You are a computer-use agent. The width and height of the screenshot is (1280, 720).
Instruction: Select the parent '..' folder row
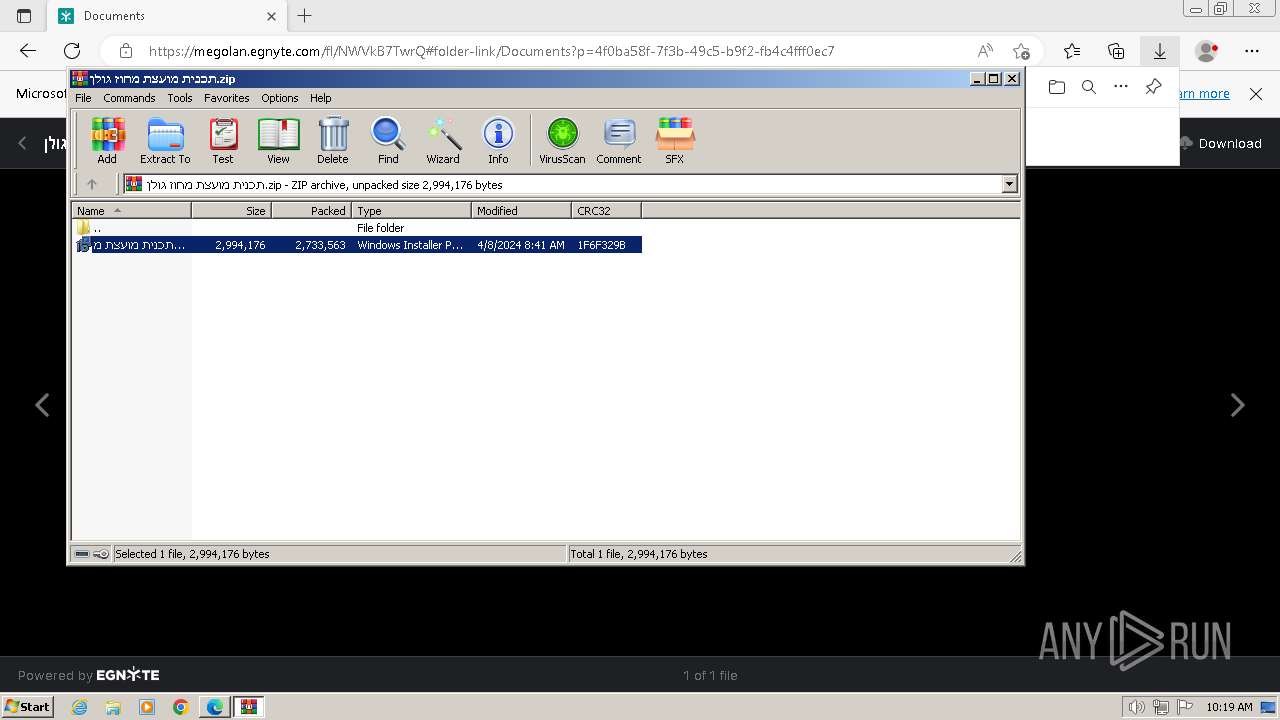click(x=358, y=228)
